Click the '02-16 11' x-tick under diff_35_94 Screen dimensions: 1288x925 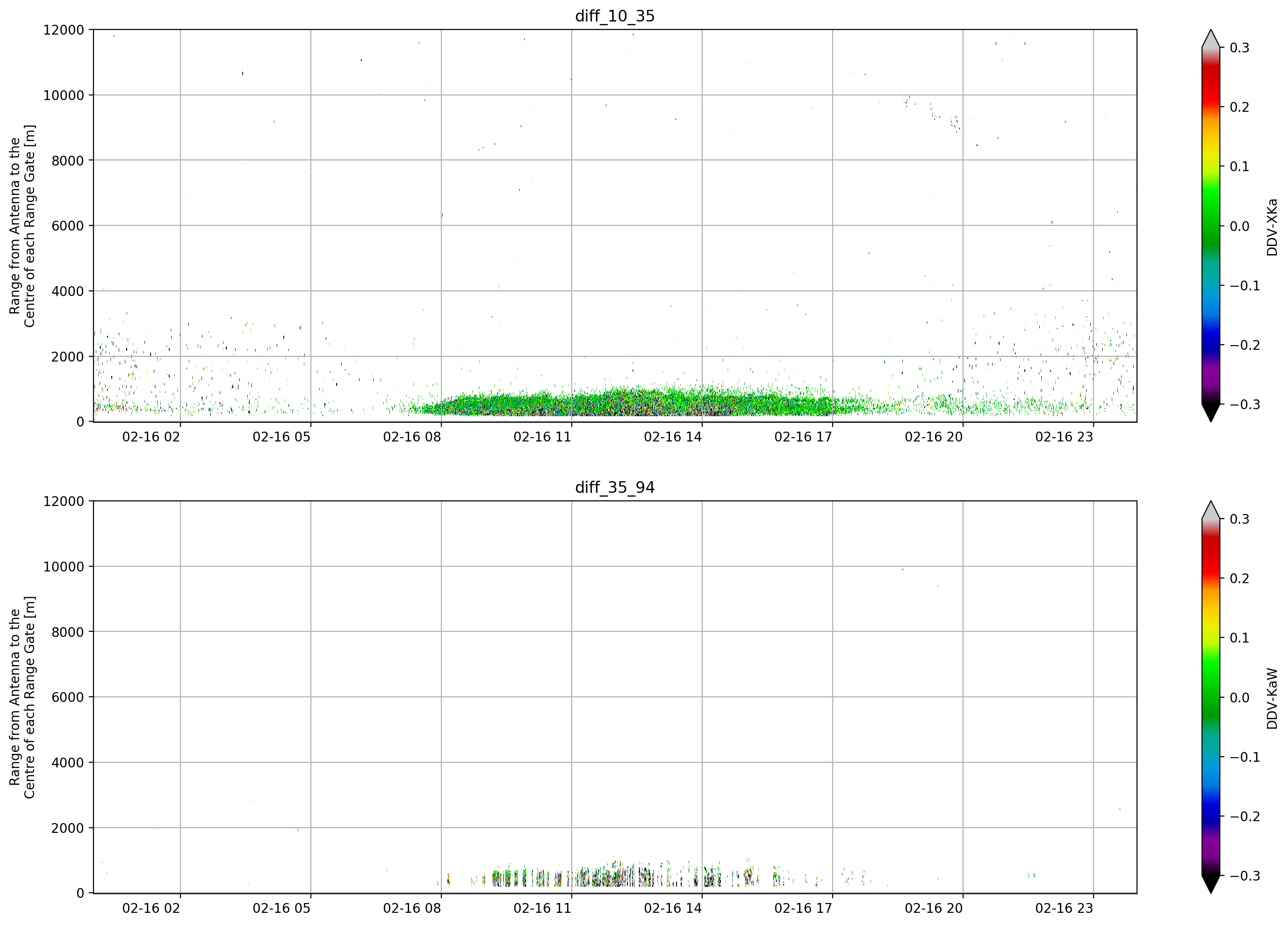pos(542,909)
